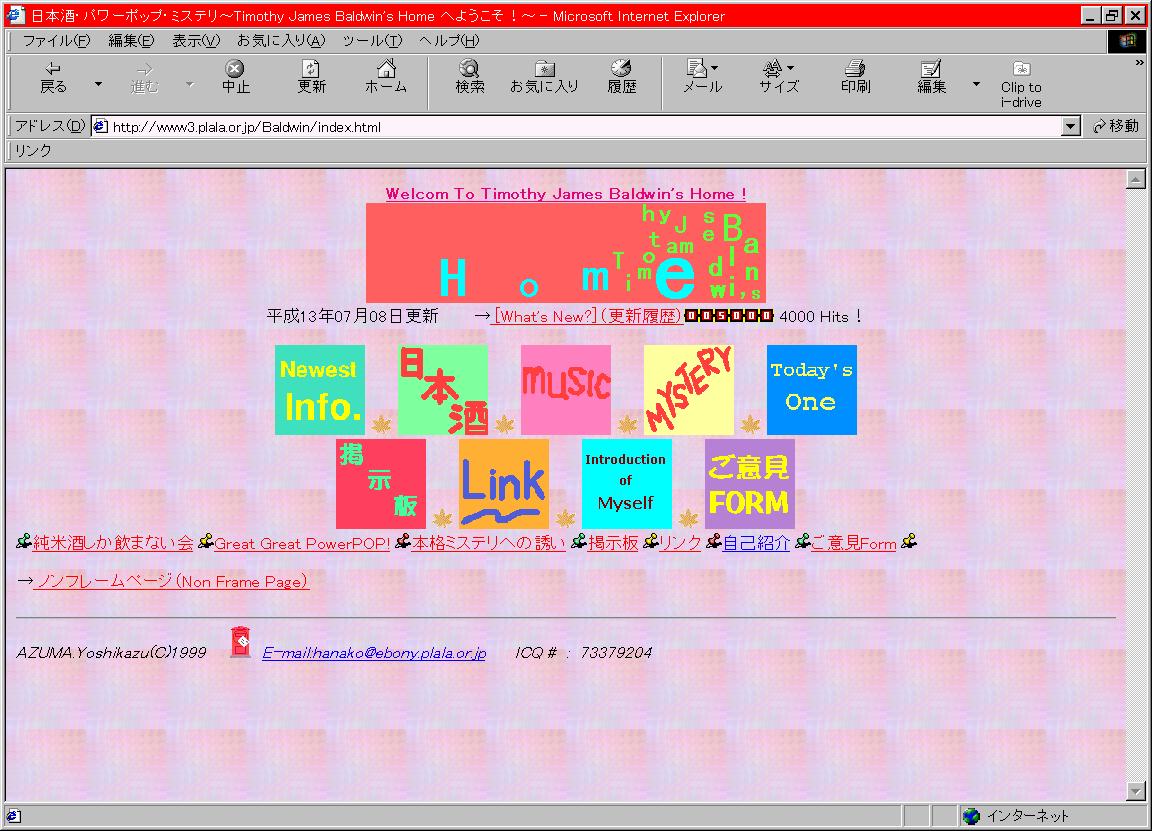1152x831 pixels.
Task: Open the ファイル(F) menu
Action: (x=56, y=41)
